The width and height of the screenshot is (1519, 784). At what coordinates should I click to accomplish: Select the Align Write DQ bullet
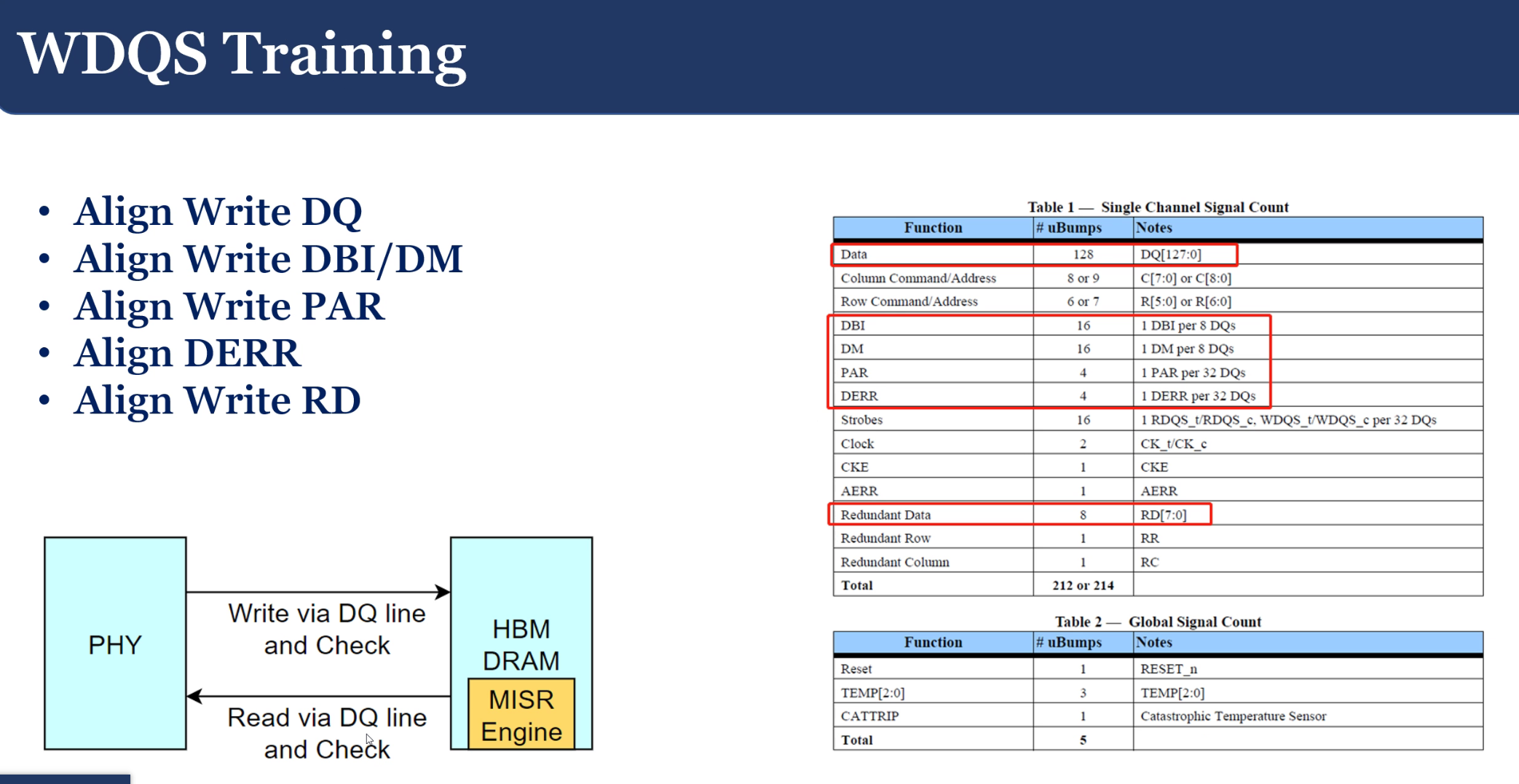tap(218, 212)
